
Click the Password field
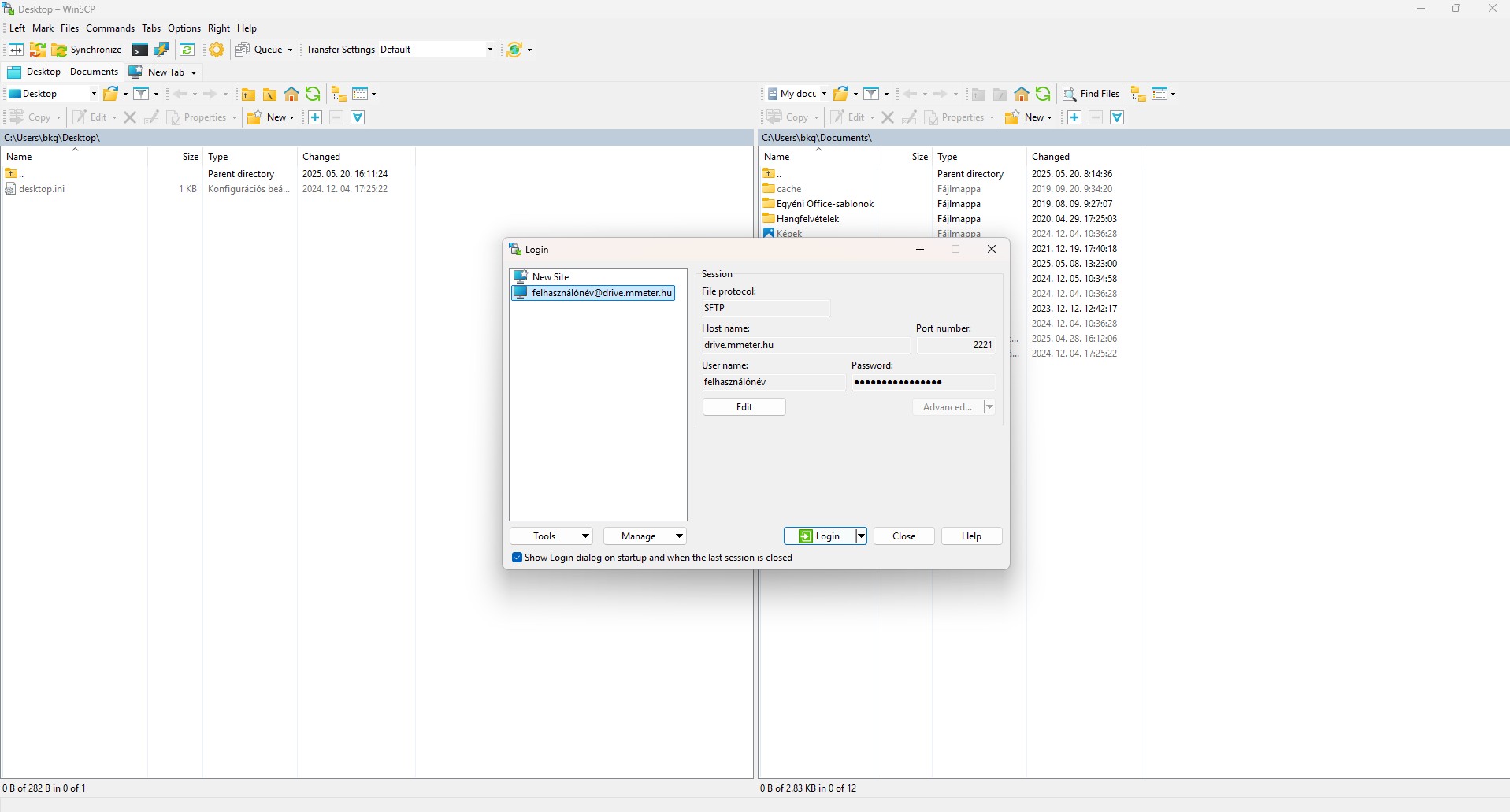point(923,382)
